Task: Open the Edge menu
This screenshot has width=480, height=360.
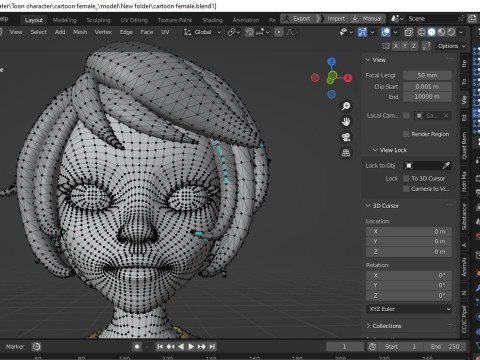Action: tap(126, 32)
